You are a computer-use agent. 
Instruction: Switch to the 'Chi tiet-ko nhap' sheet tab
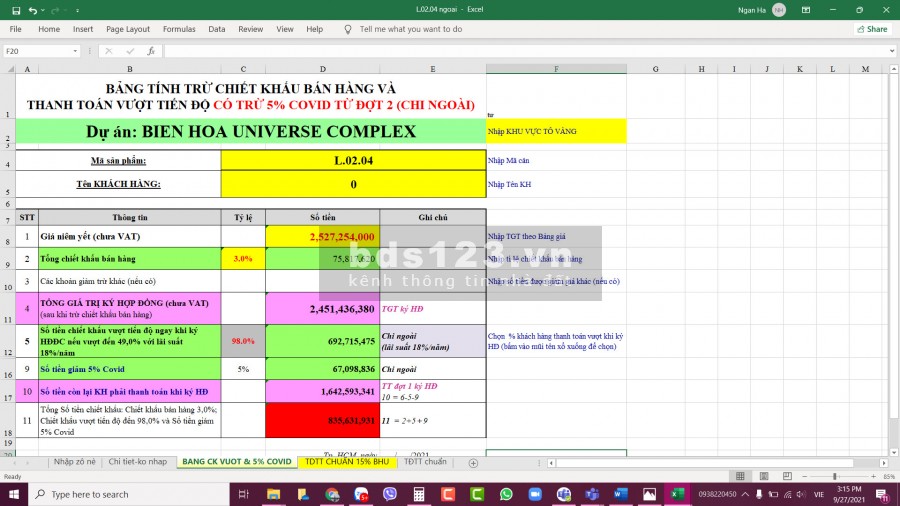(138, 462)
